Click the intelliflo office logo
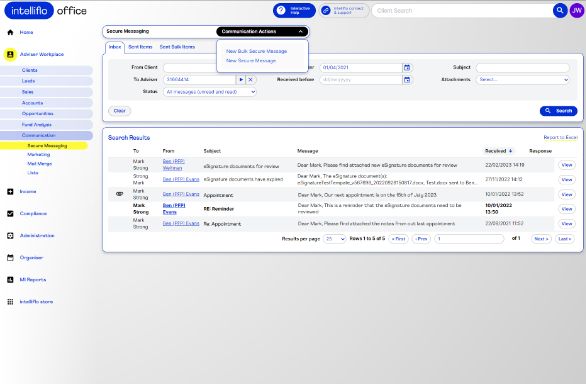 (x=45, y=10)
